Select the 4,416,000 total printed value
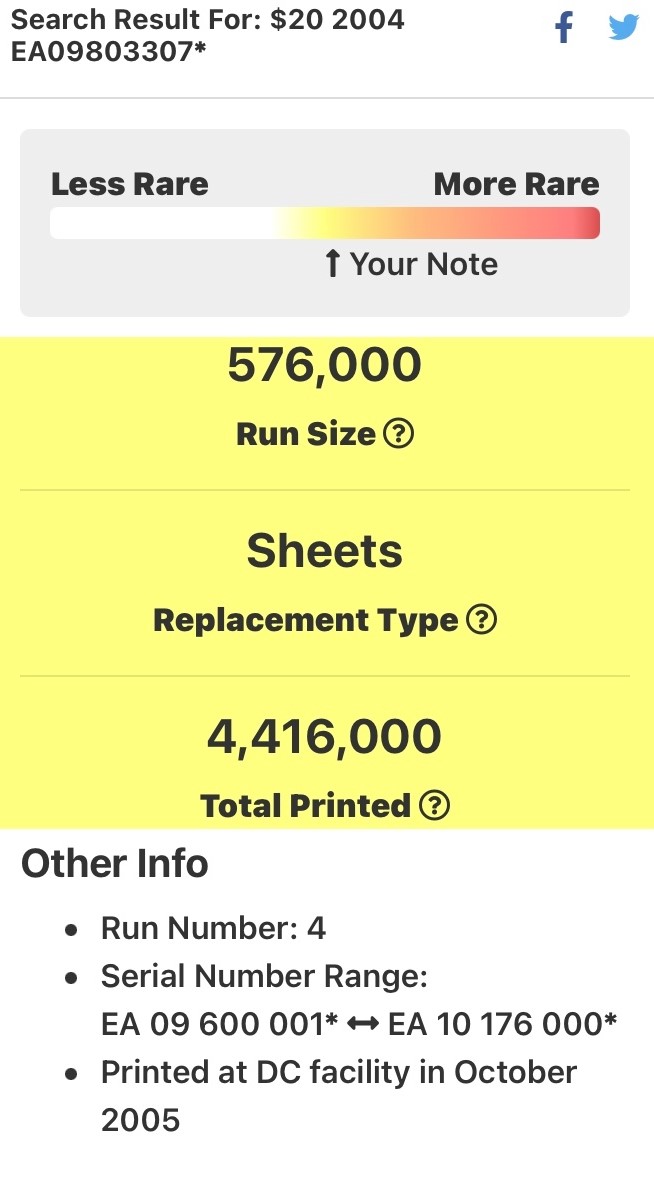Image resolution: width=654 pixels, height=1180 pixels. (324, 737)
